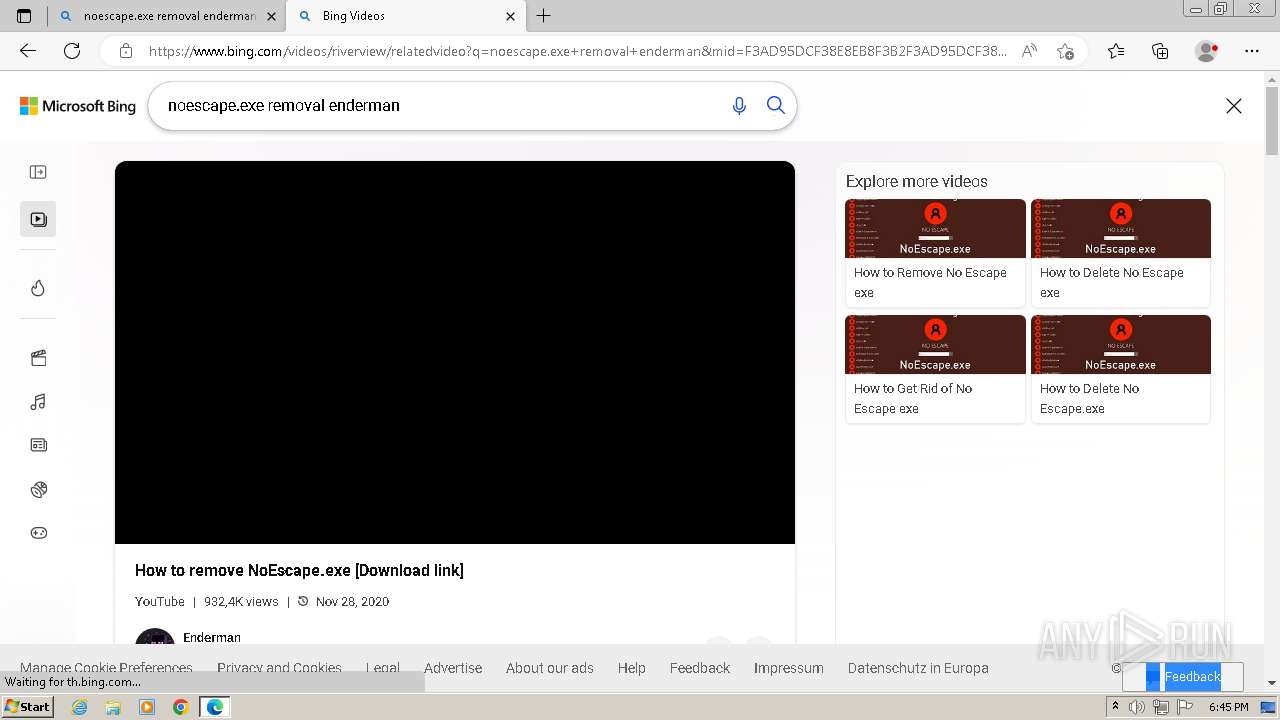1280x720 pixels.
Task: Open the profile avatar menu
Action: [1207, 51]
